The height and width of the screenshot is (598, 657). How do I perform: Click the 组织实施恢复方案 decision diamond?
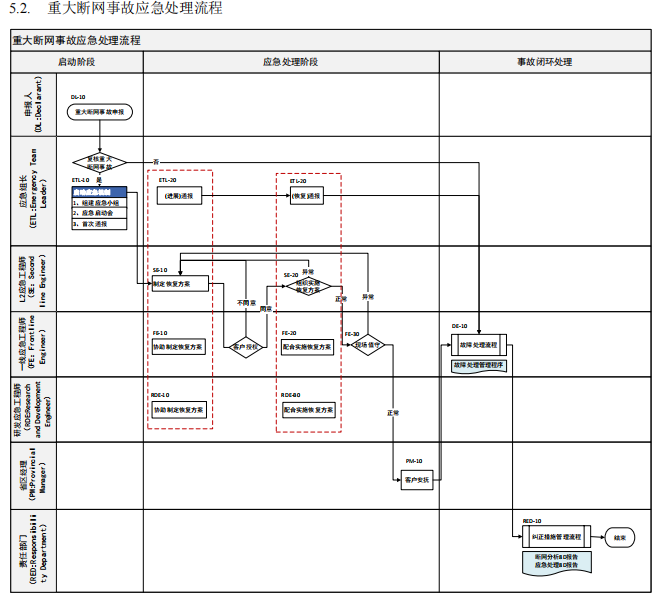308,287
